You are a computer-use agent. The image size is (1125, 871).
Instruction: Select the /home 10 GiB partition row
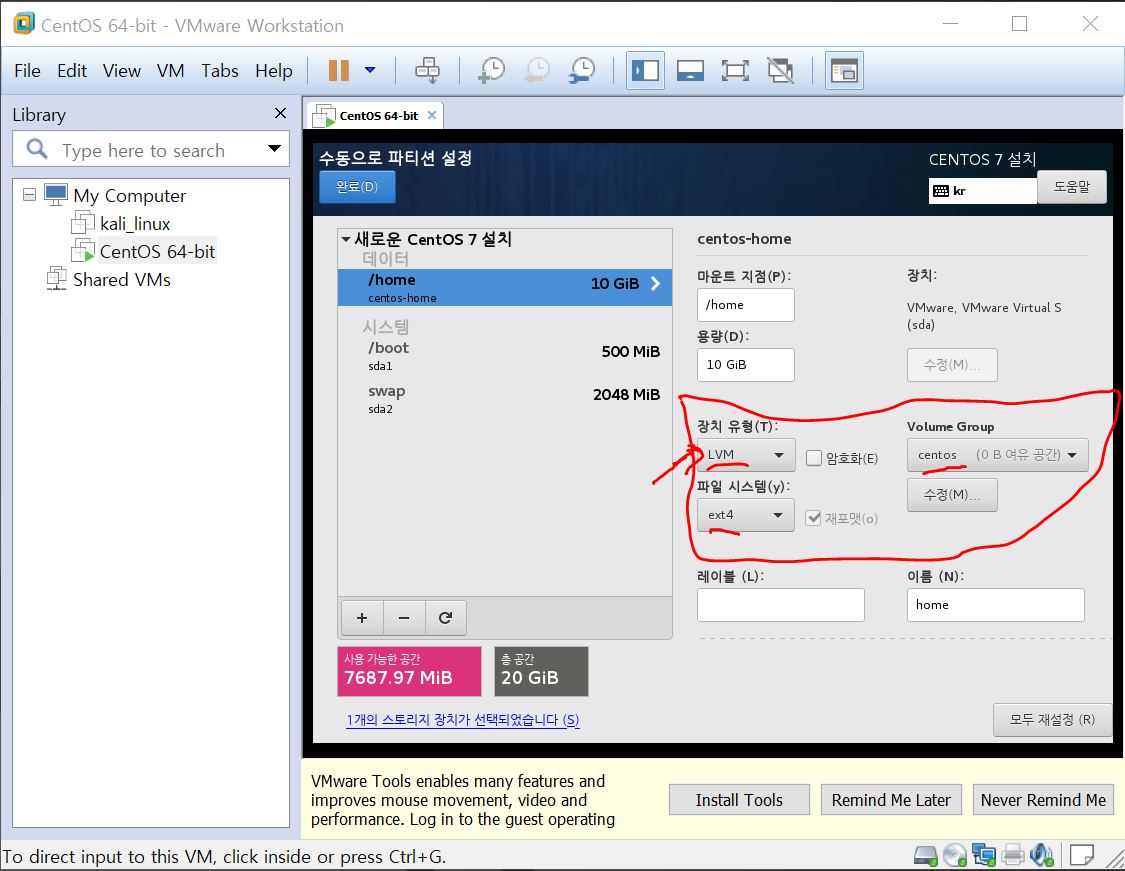(x=504, y=287)
